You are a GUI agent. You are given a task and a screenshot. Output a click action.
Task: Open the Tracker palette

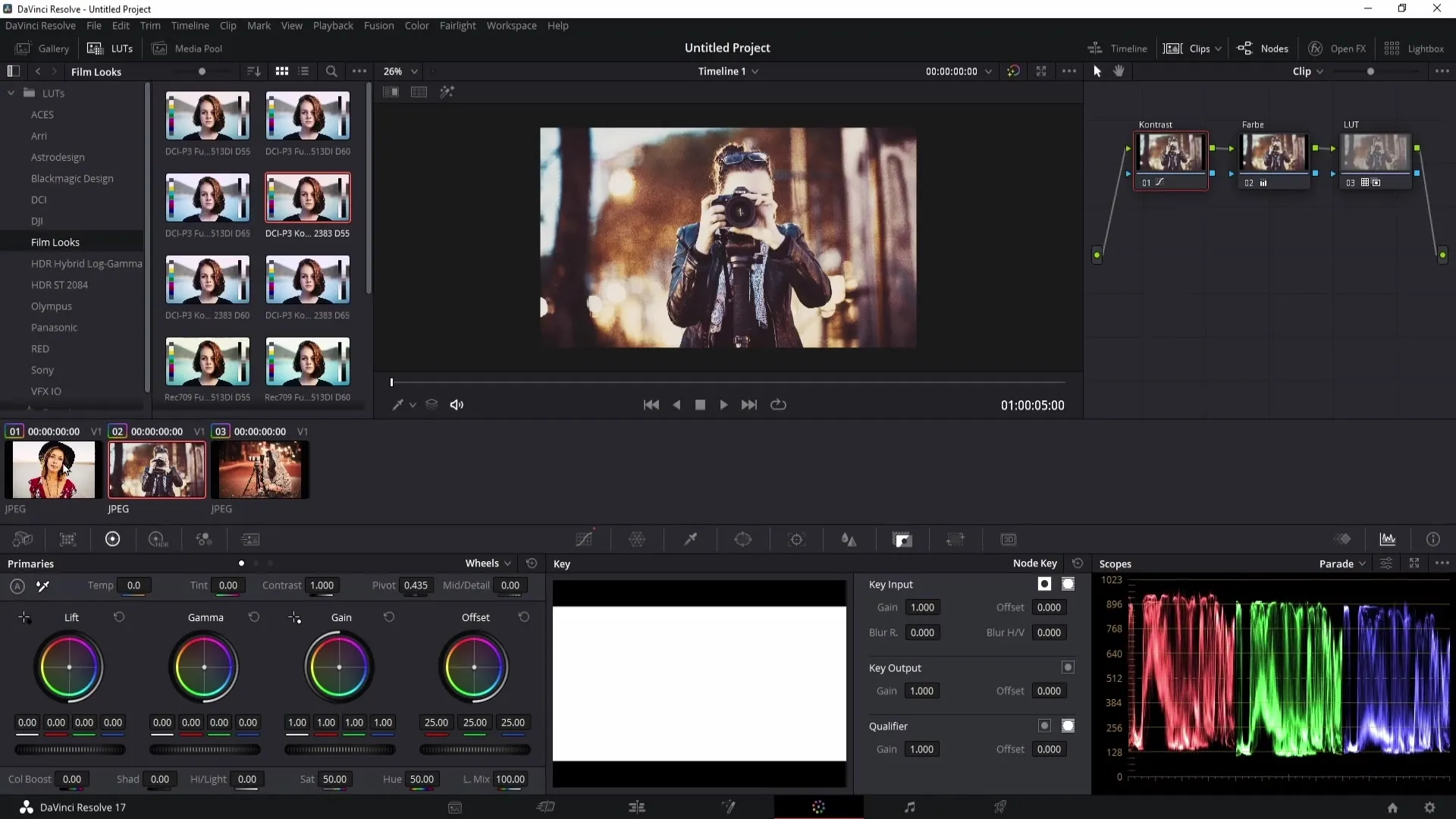pos(796,539)
